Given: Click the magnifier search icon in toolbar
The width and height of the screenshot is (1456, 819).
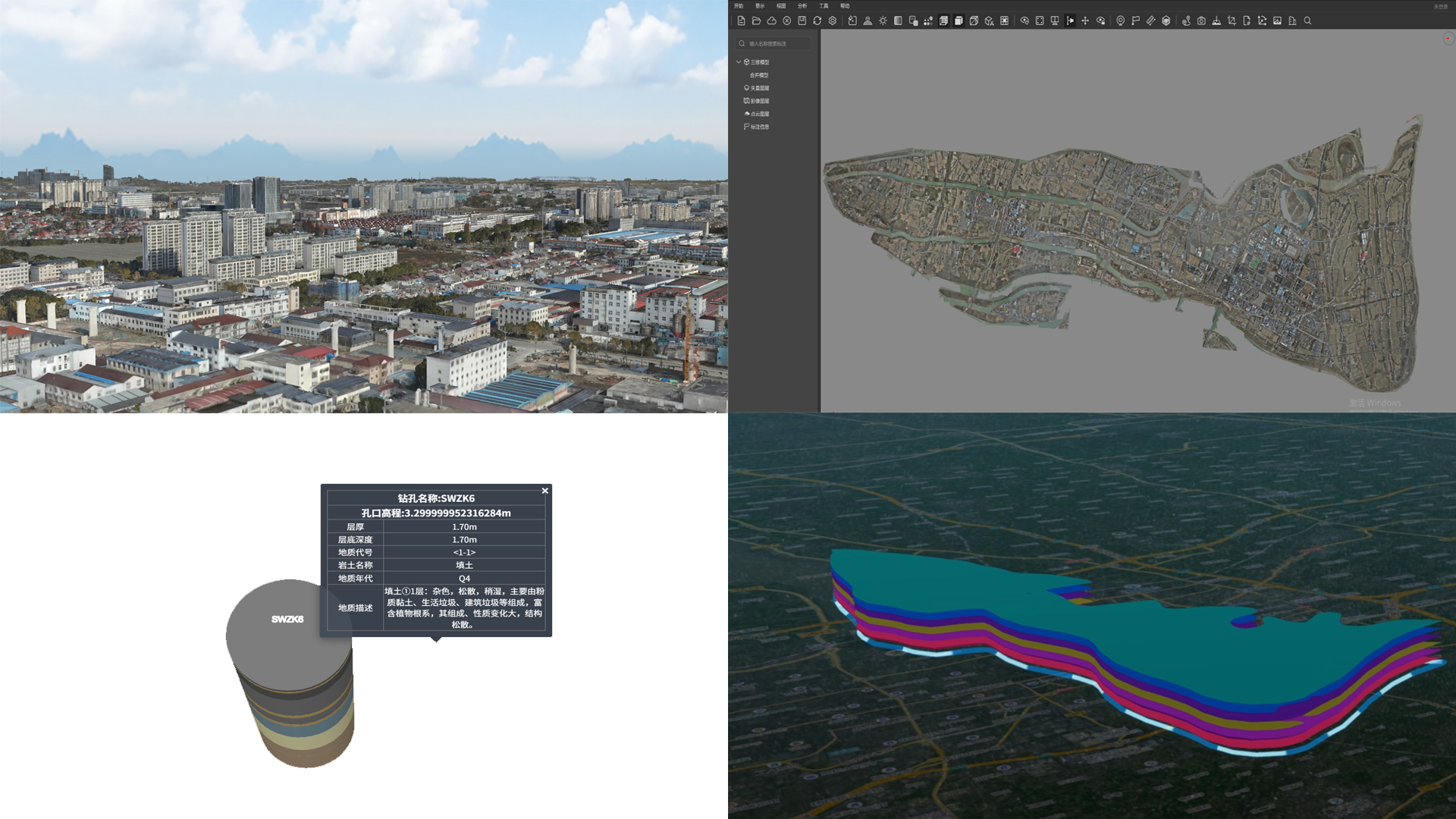Looking at the screenshot, I should (x=1307, y=20).
